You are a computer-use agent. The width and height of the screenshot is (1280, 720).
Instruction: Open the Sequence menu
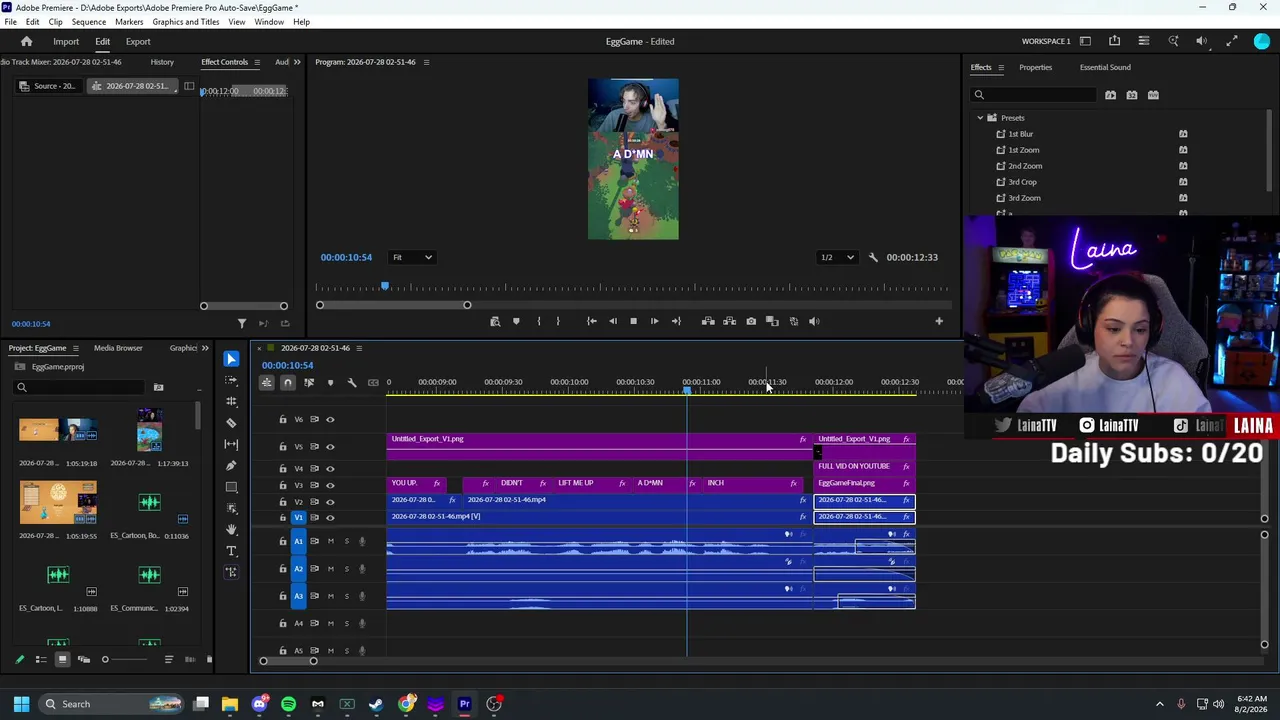[89, 22]
